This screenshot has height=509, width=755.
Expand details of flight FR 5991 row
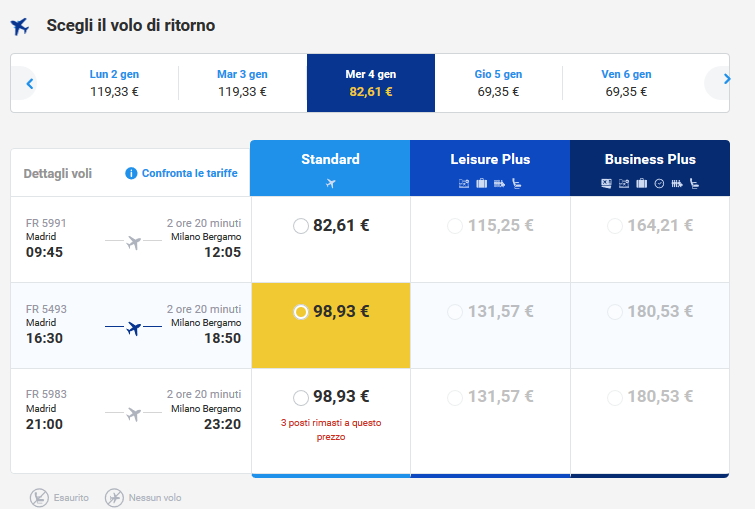pos(131,240)
